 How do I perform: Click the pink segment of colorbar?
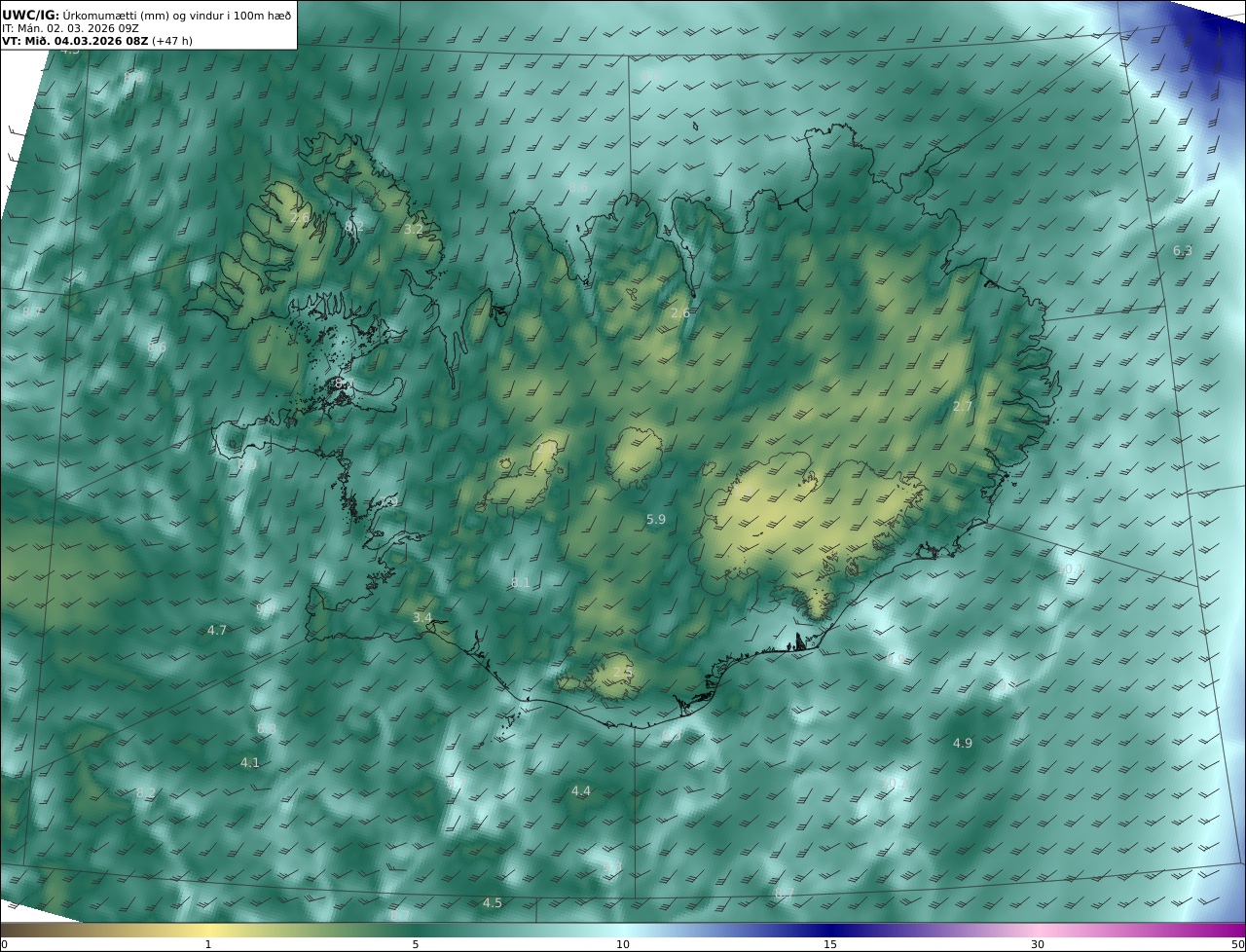[x=1038, y=930]
